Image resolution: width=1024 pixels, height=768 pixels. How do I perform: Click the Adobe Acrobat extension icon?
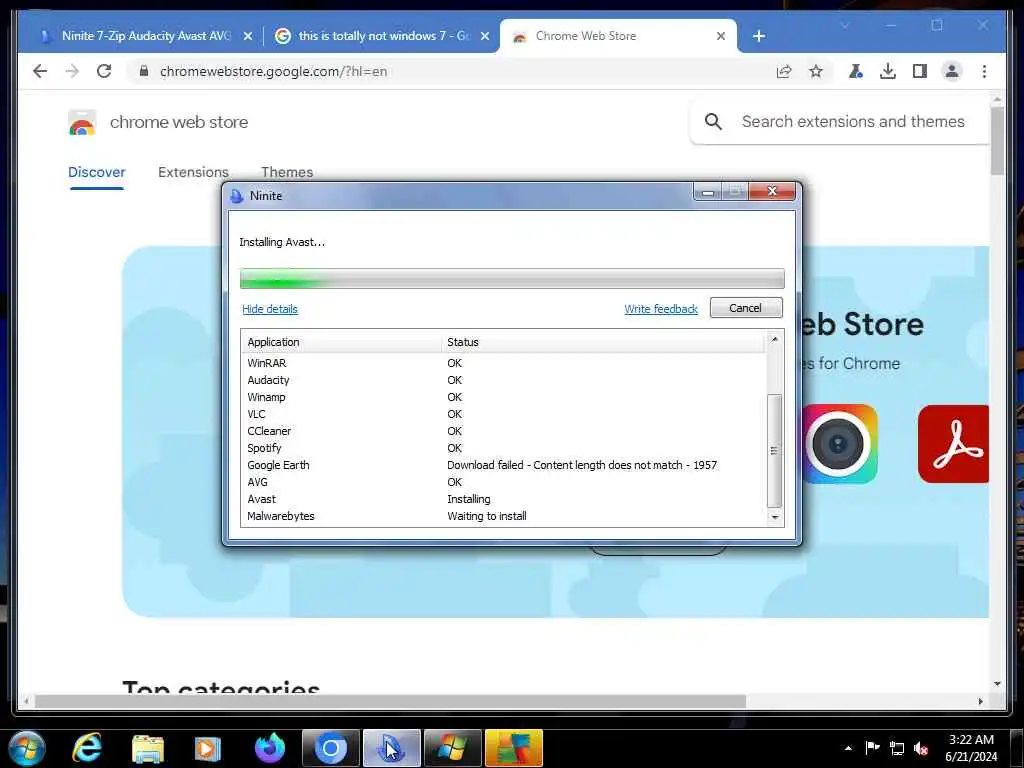pos(953,444)
